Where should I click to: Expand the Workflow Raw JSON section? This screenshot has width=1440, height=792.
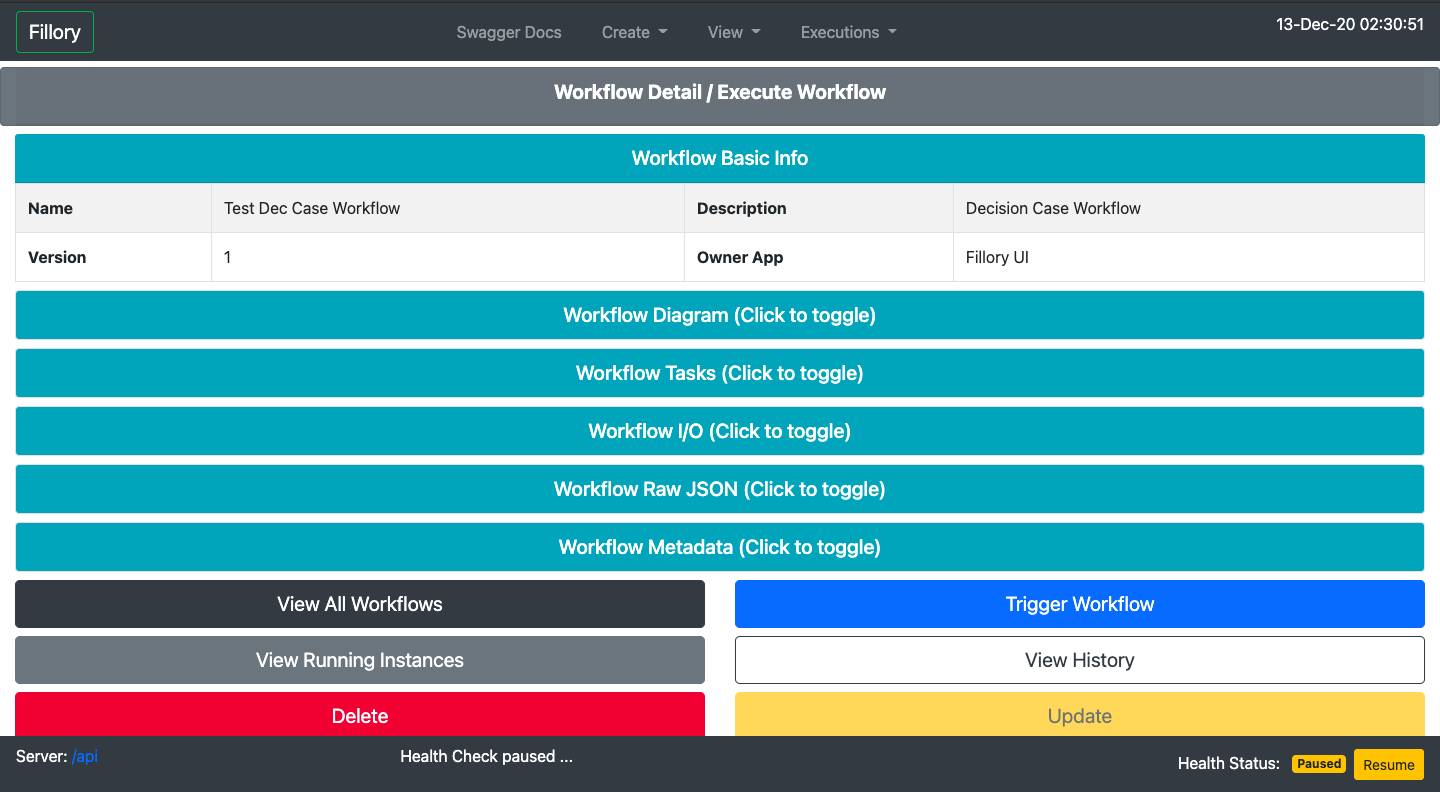719,488
